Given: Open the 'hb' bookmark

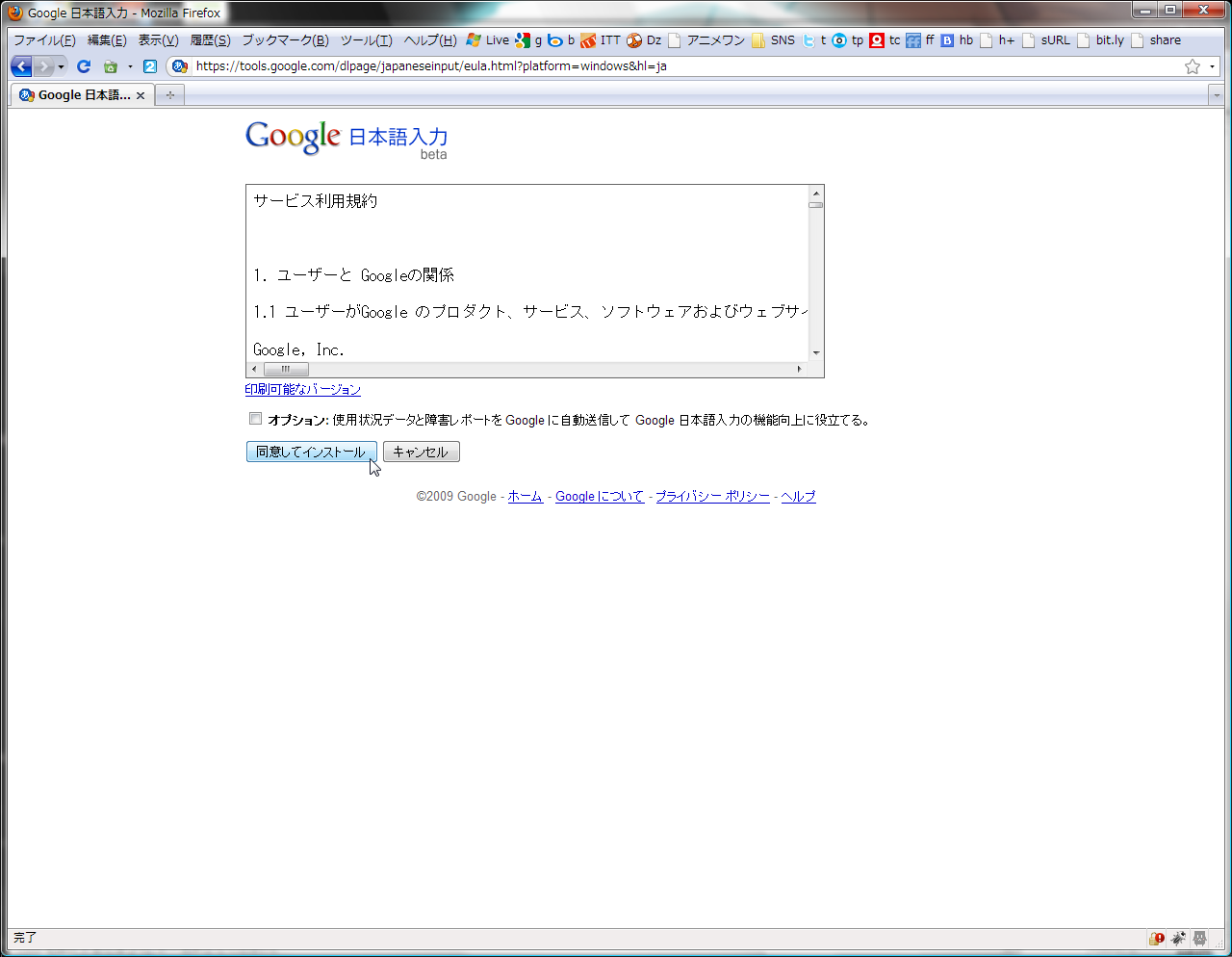Looking at the screenshot, I should pyautogui.click(x=958, y=40).
